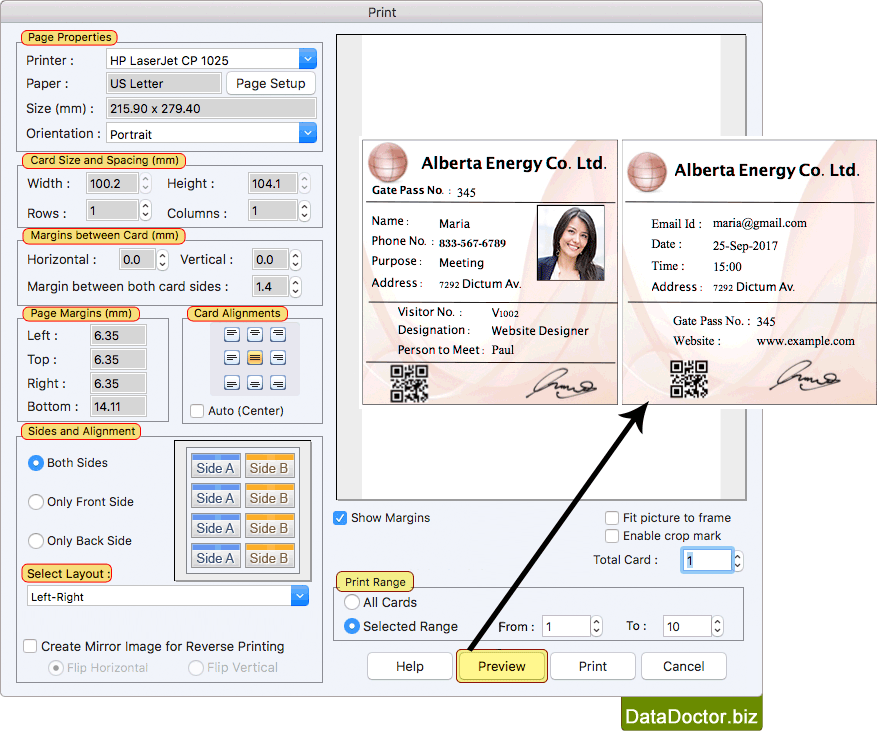Click the US Letter paper field
The image size is (882, 731).
164,83
